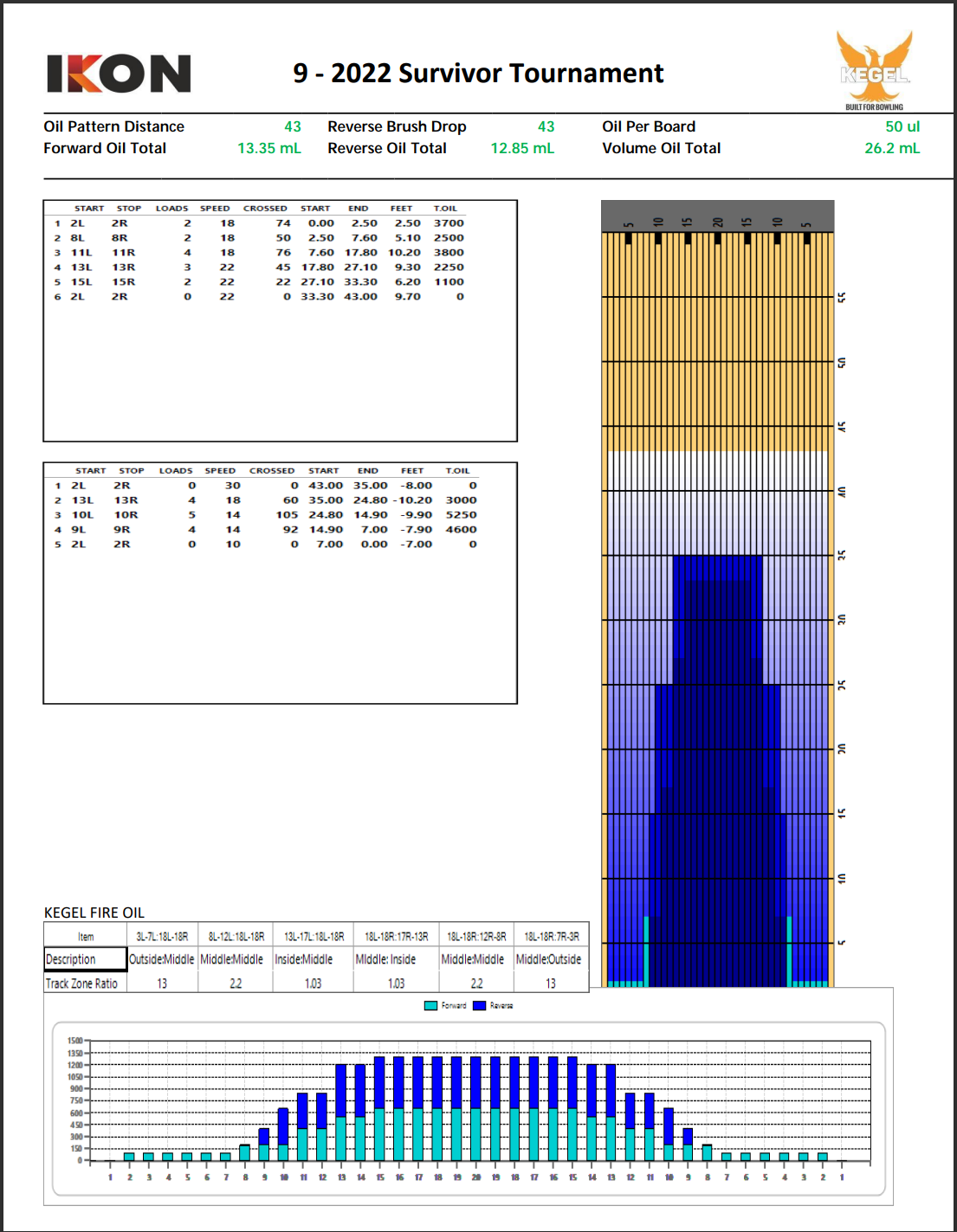
Task: Click the Volume Oil Total value 26.2 mL
Action: tap(892, 148)
